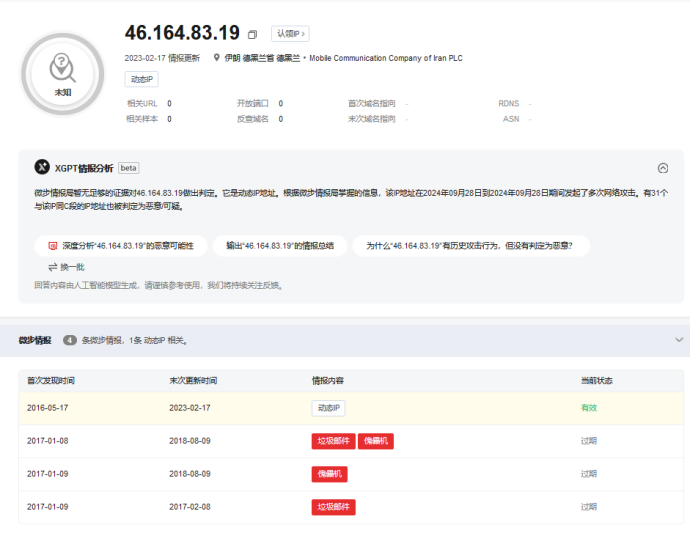This screenshot has height=534, width=691.
Task: Expand the 微步情报 section chevron
Action: [679, 340]
